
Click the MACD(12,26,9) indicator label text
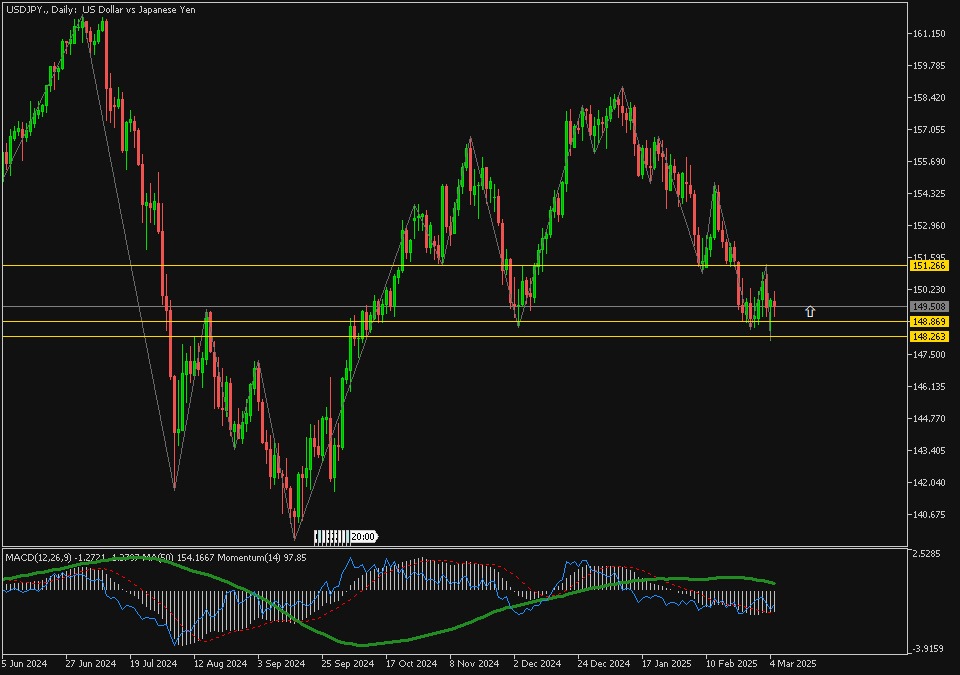pos(39,557)
